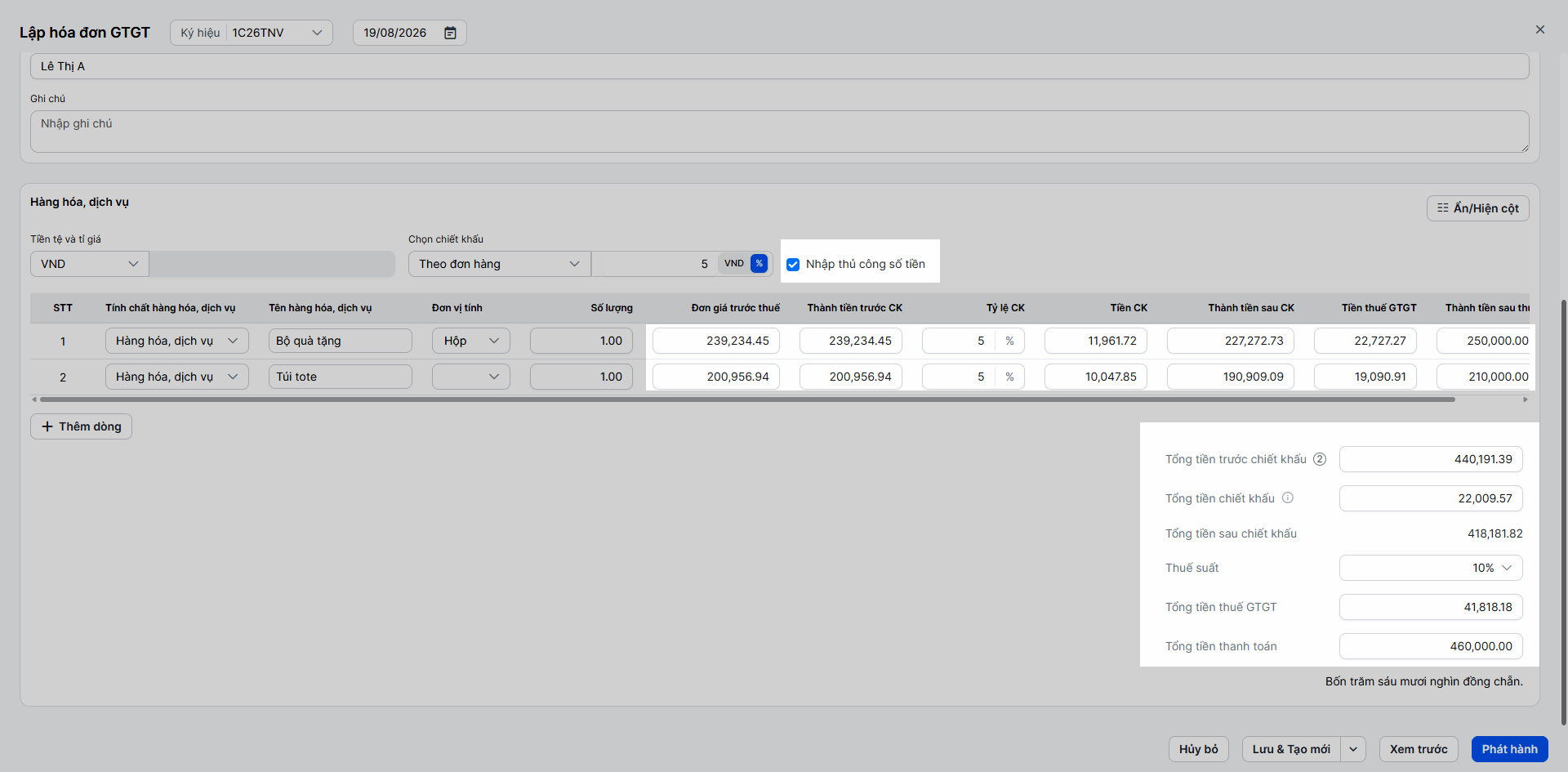Click the Tiền thuế GTGT field 22,727.27
The height and width of the screenshot is (772, 1568).
point(1365,341)
